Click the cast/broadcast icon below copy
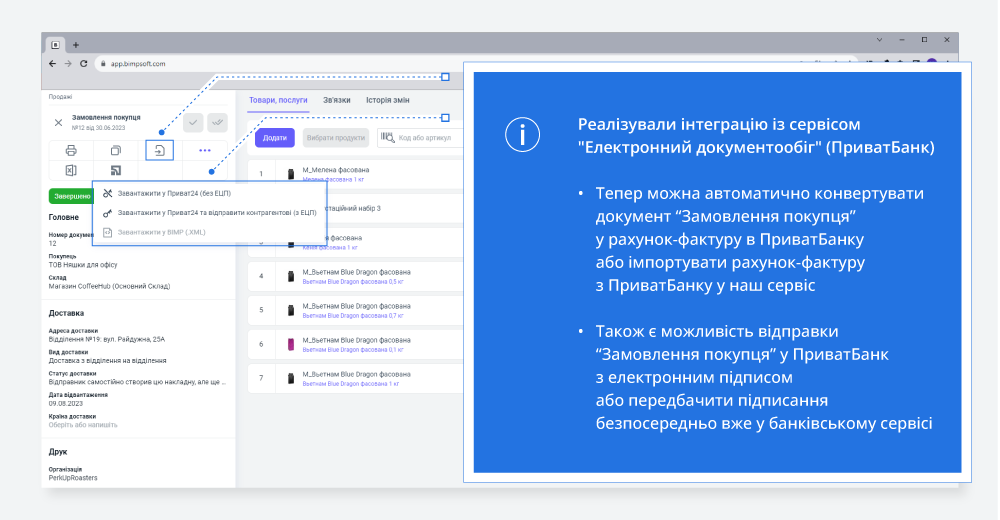The image size is (1000, 520). (x=115, y=171)
